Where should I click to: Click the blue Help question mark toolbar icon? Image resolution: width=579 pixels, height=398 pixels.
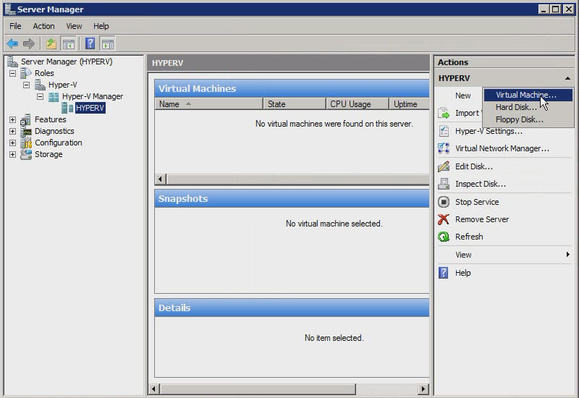point(90,44)
